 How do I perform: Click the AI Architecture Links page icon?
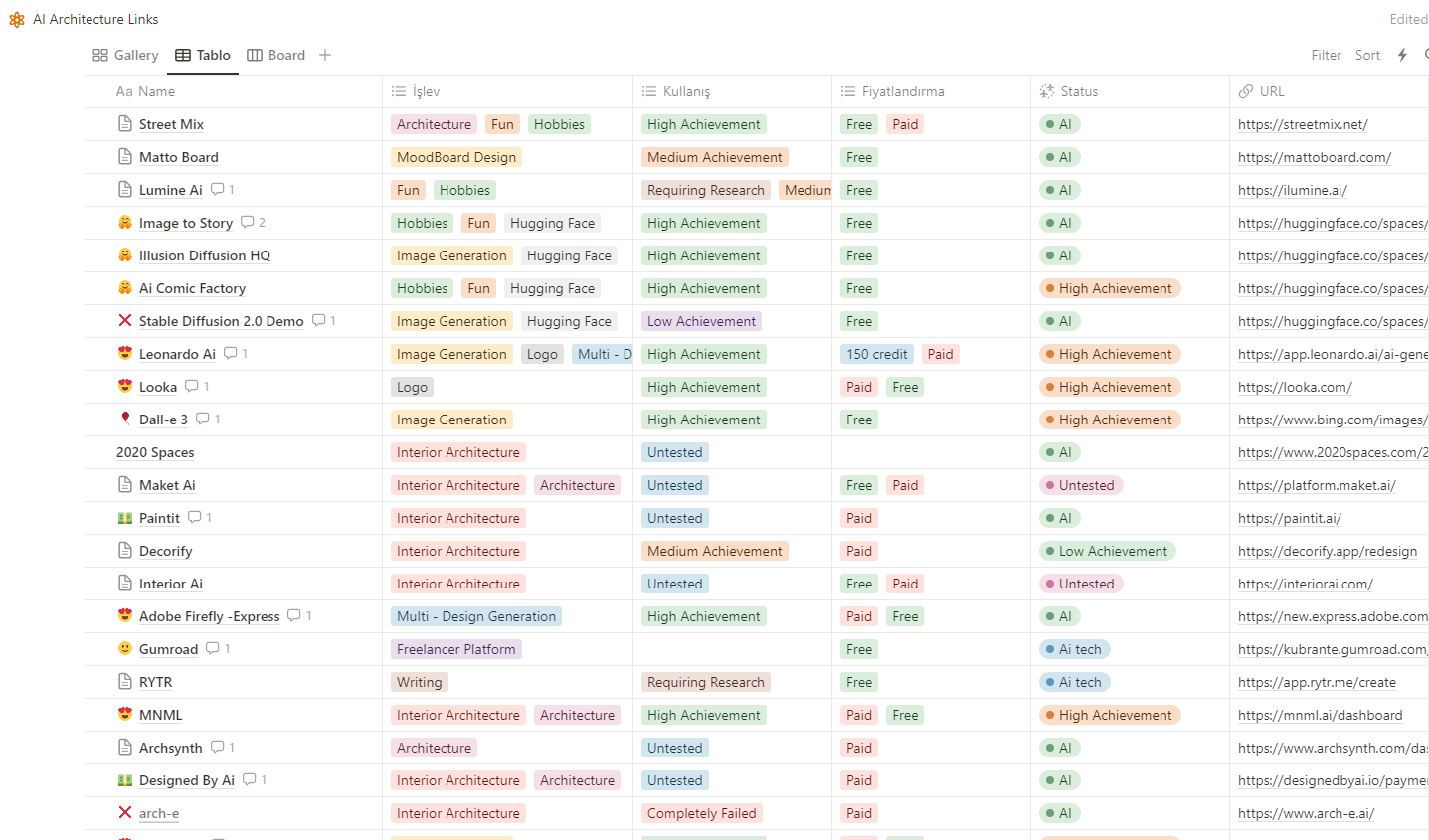17,19
